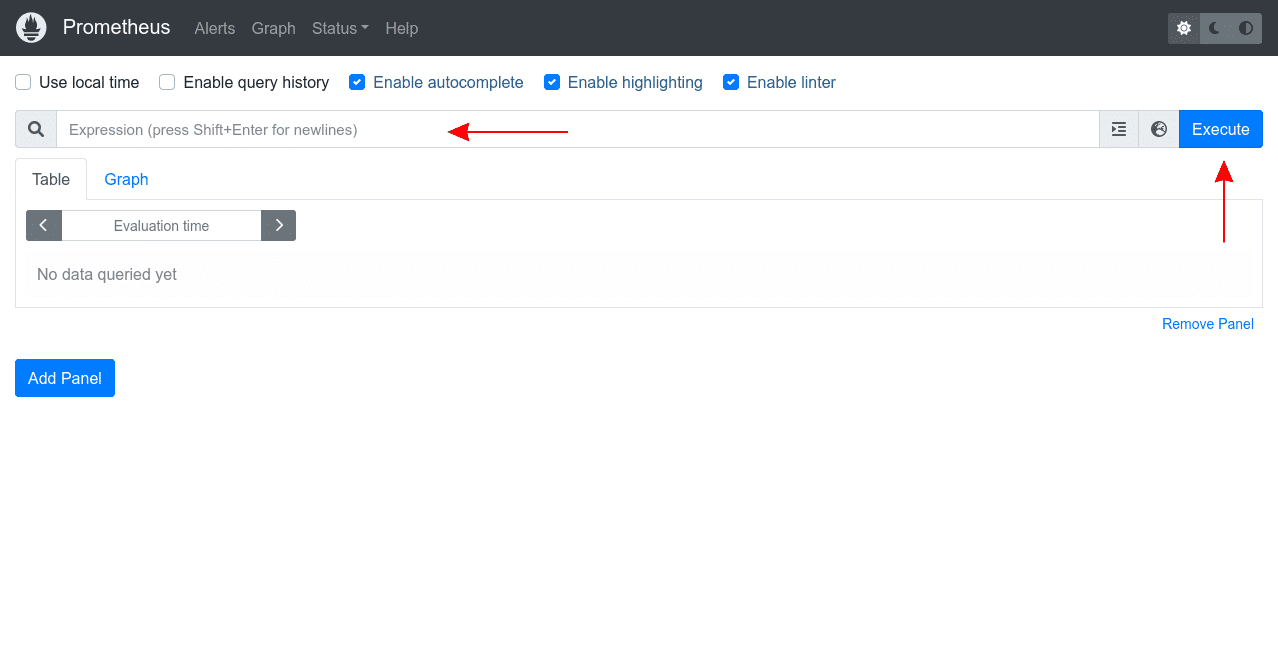Screen dimensions: 1278x646
Task: Click the Execute button
Action: [x=1220, y=129]
